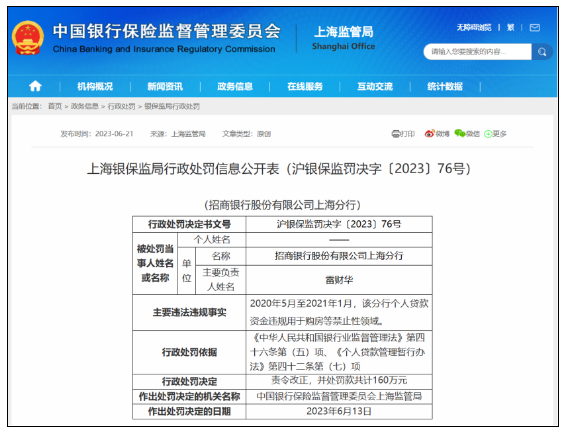Click the 文章类型 article type text
Image resolution: width=564 pixels, height=433 pixels.
click(x=246, y=134)
